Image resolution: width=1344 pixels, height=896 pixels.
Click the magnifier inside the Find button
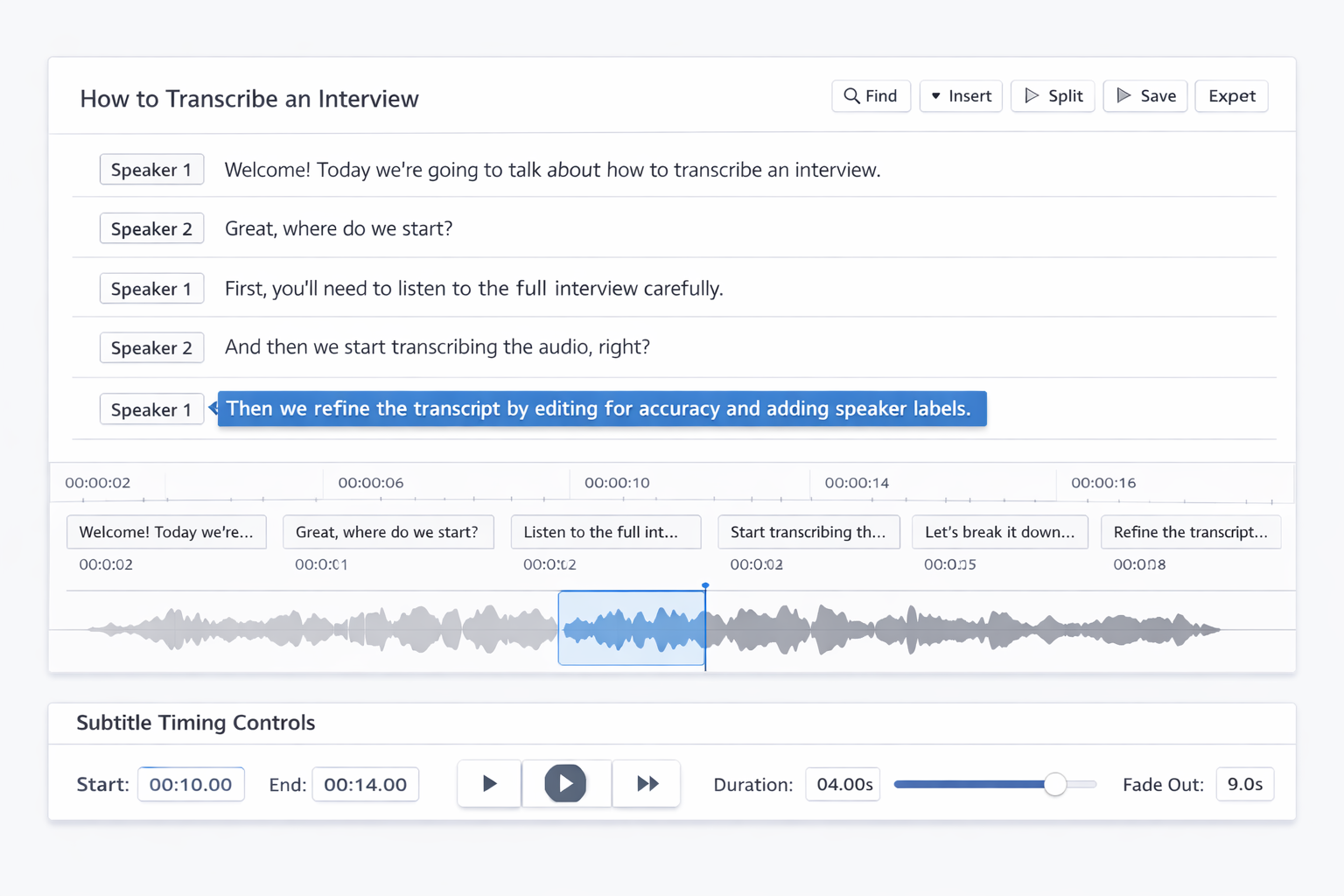pyautogui.click(x=851, y=96)
